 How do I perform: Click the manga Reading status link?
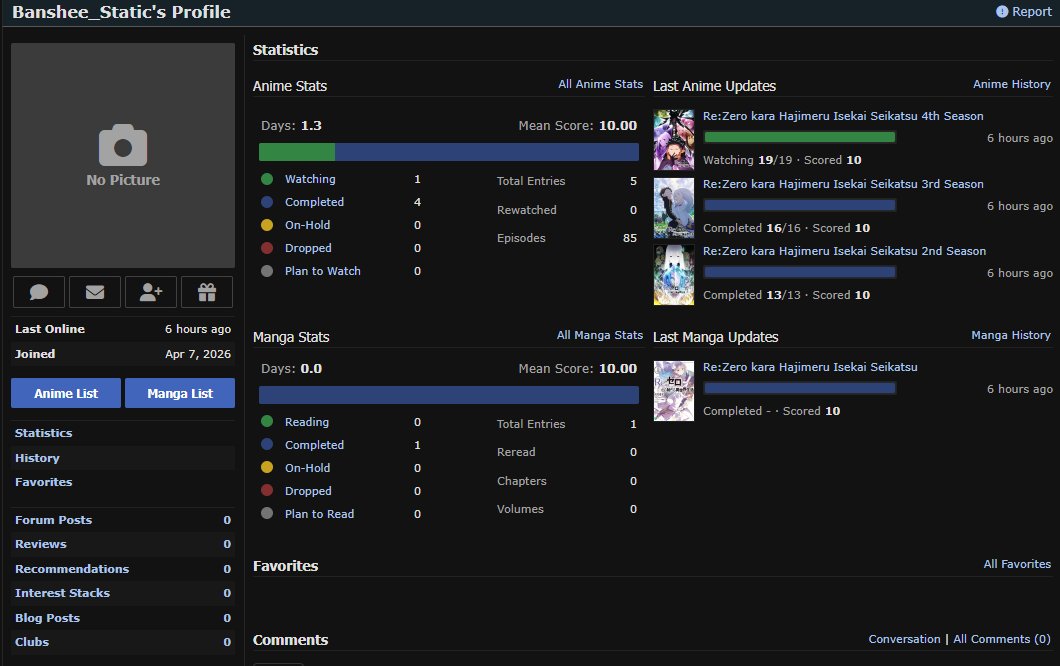point(307,422)
